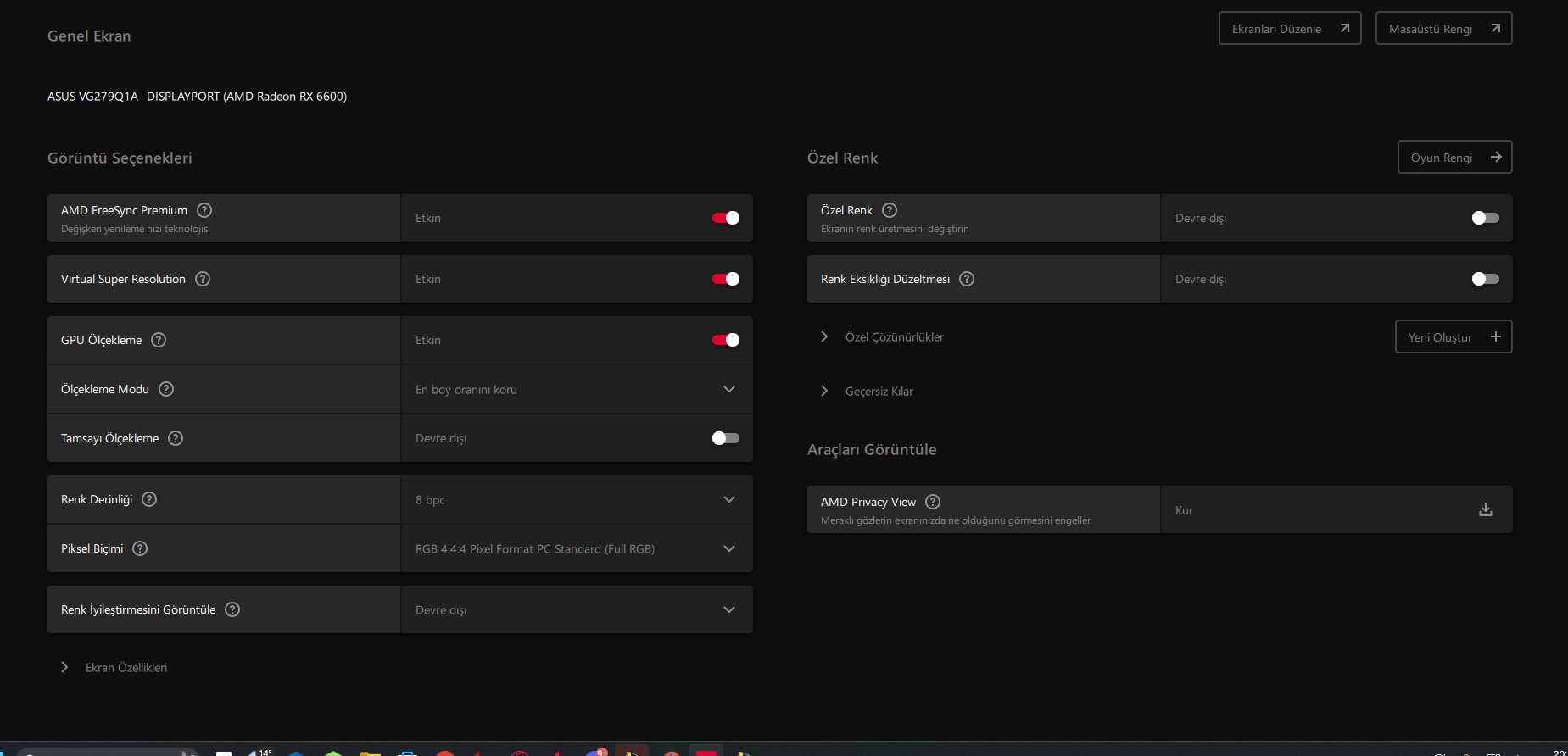Click help icon beside Virtual Super Resolution
This screenshot has width=1568, height=756.
click(x=203, y=279)
